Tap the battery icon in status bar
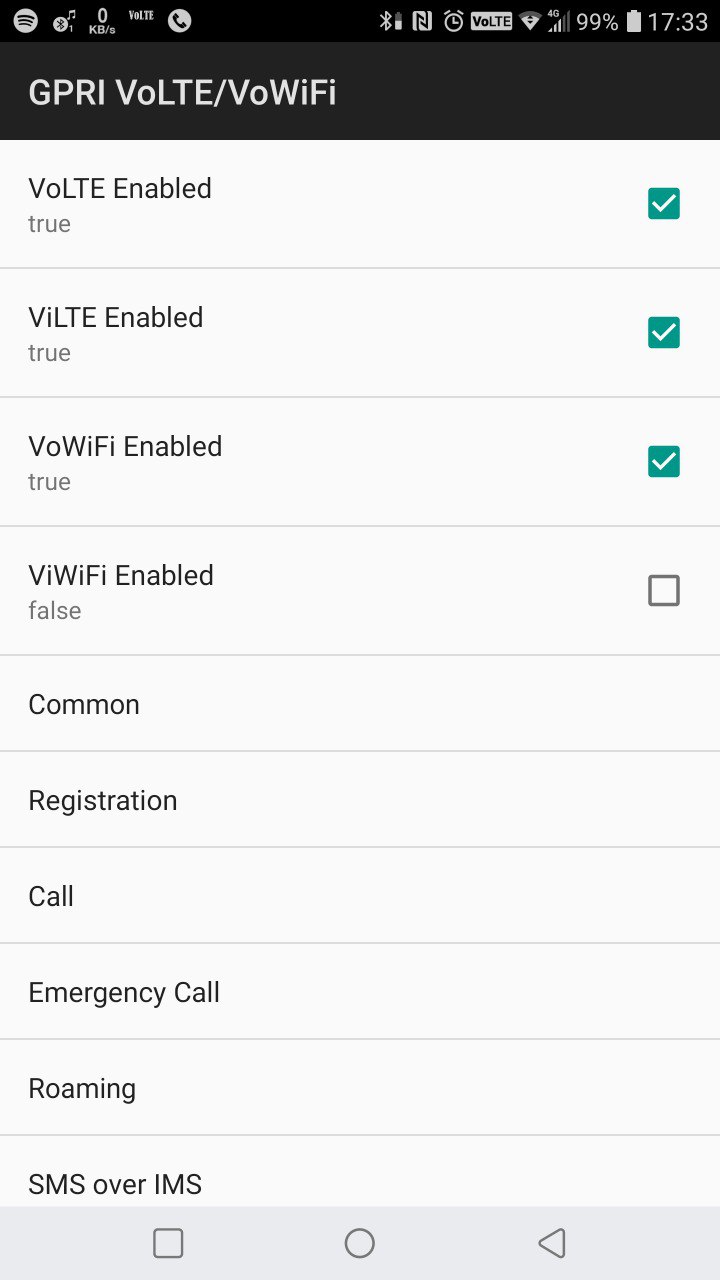This screenshot has width=720, height=1280. coord(633,21)
